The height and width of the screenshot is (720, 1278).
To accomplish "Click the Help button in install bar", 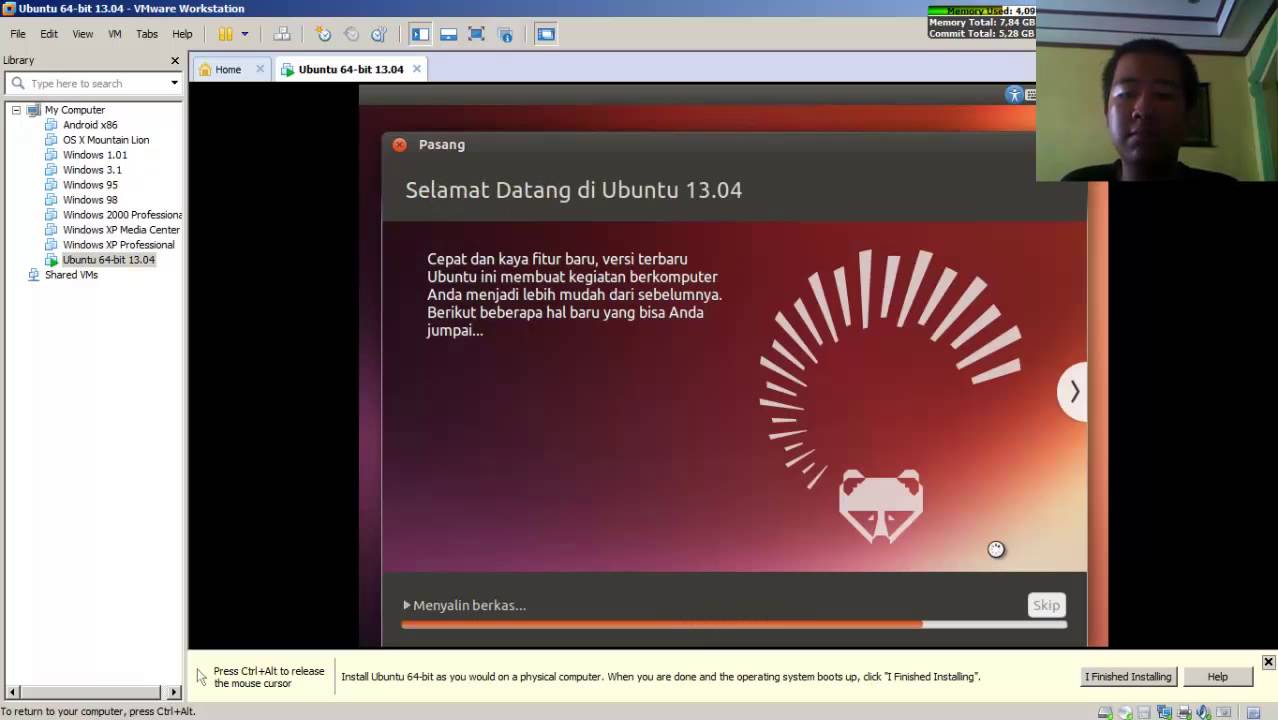I will [x=1217, y=677].
